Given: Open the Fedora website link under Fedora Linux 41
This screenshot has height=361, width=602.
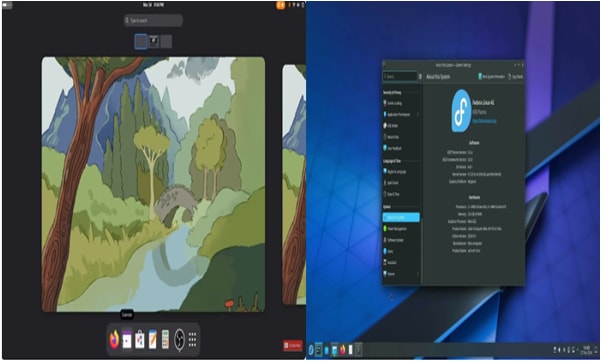Looking at the screenshot, I should tap(484, 121).
